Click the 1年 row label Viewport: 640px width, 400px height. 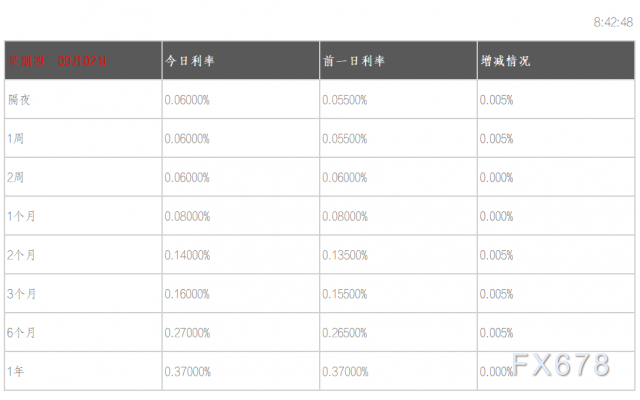coord(15,372)
